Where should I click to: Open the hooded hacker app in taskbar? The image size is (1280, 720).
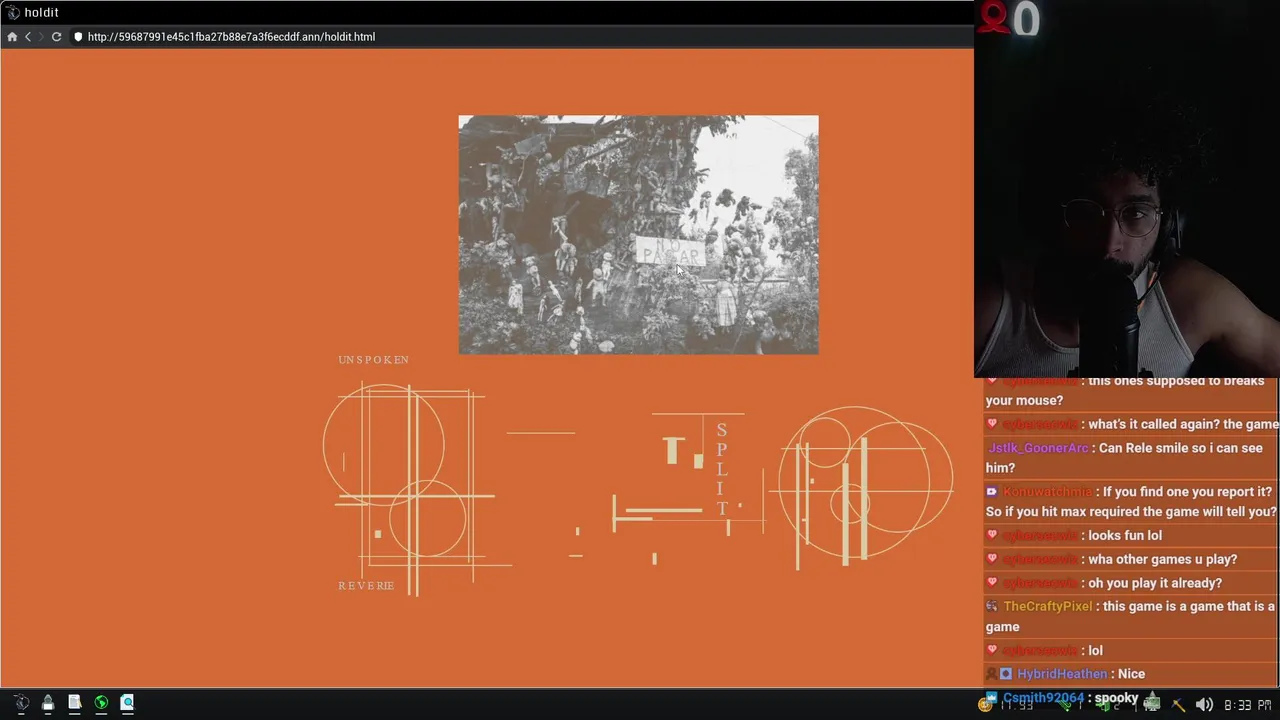[x=47, y=703]
